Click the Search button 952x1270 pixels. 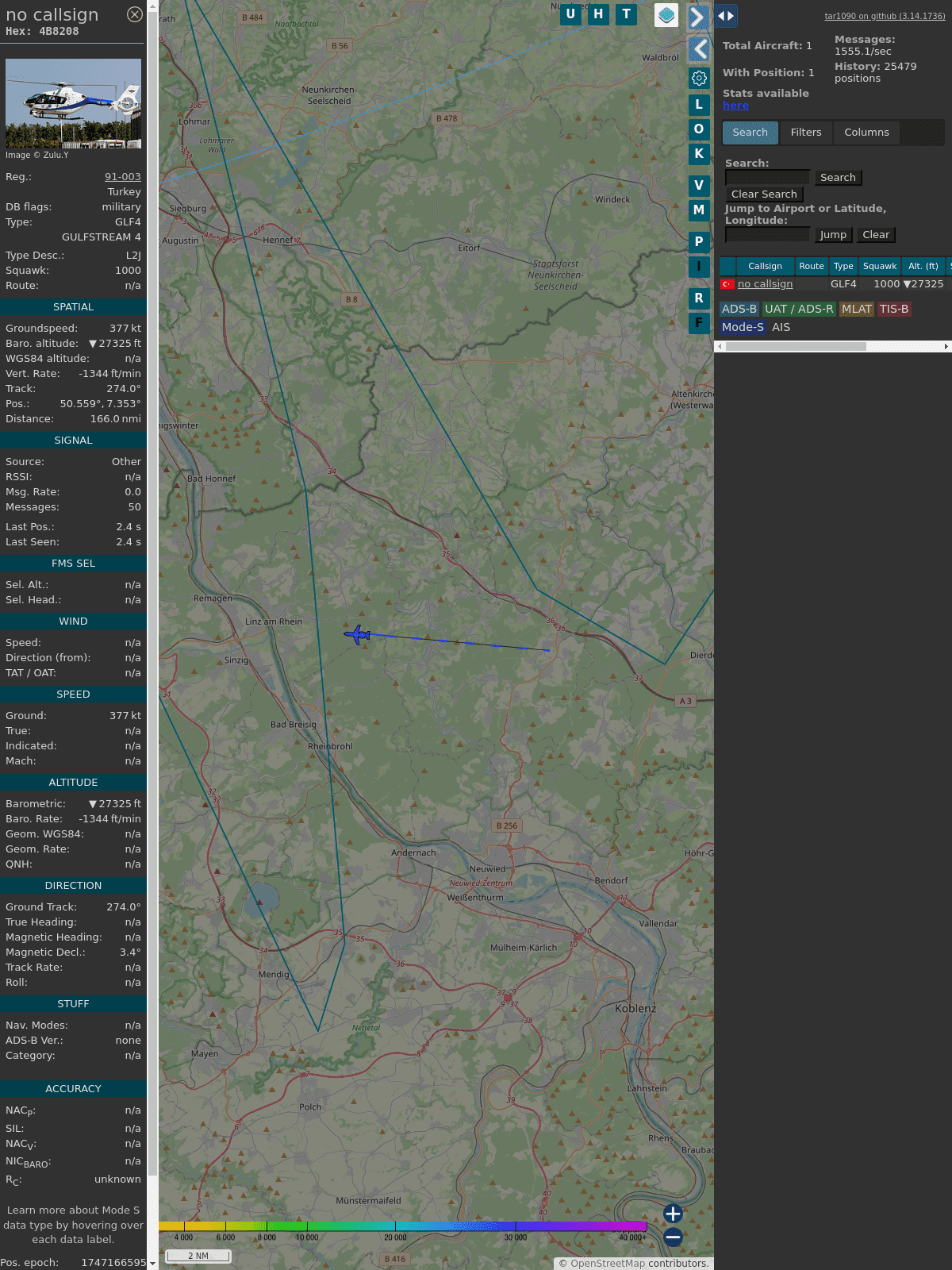838,178
